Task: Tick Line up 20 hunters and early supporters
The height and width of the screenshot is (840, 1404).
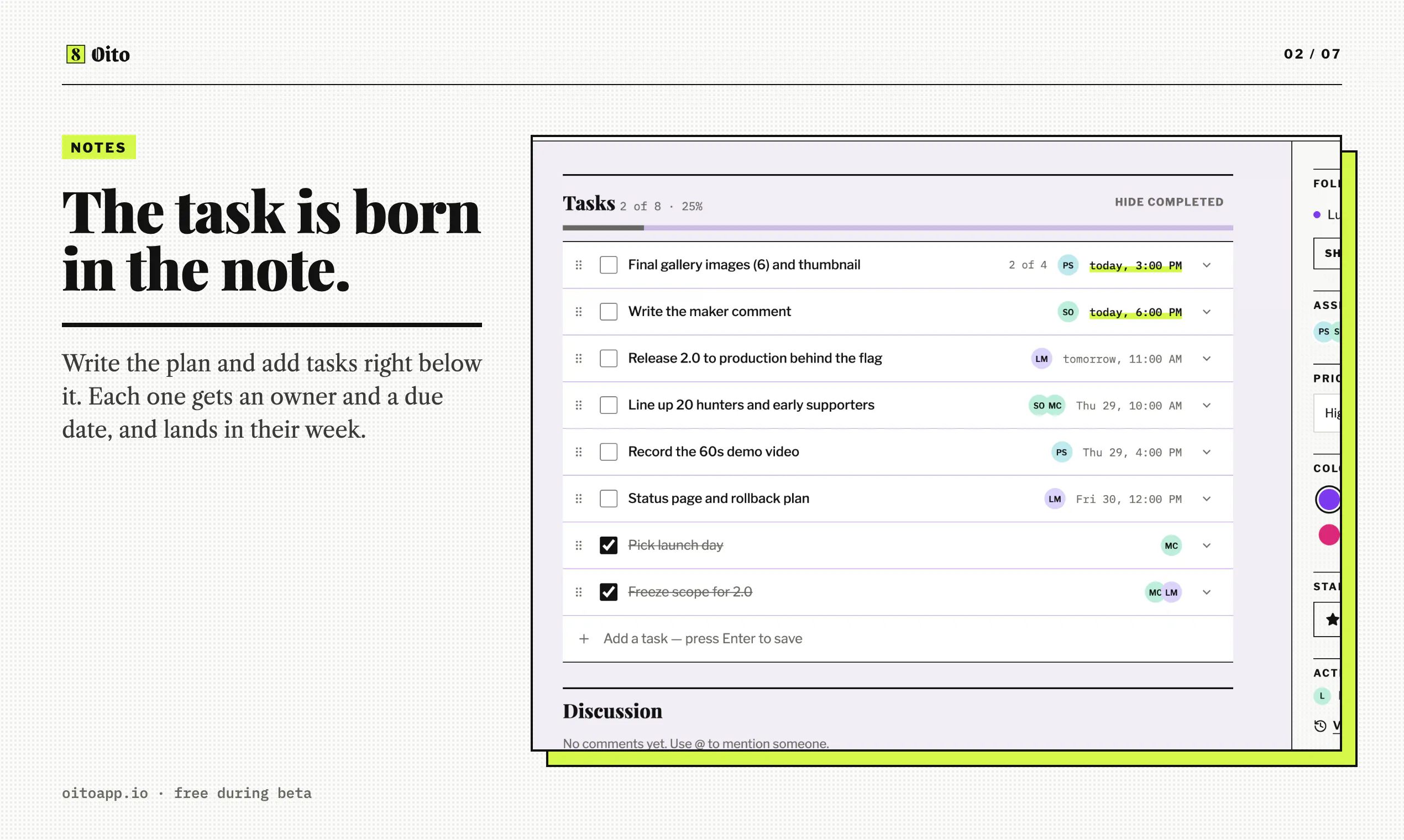Action: click(609, 405)
